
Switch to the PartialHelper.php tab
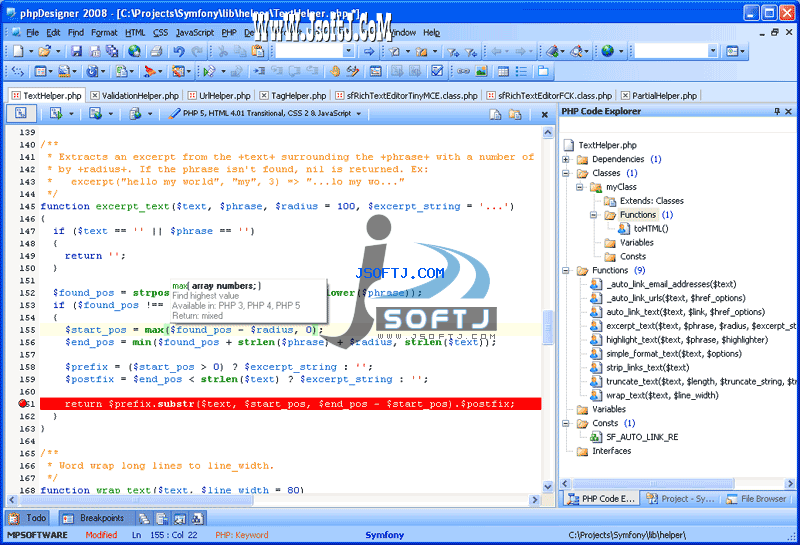(x=659, y=95)
